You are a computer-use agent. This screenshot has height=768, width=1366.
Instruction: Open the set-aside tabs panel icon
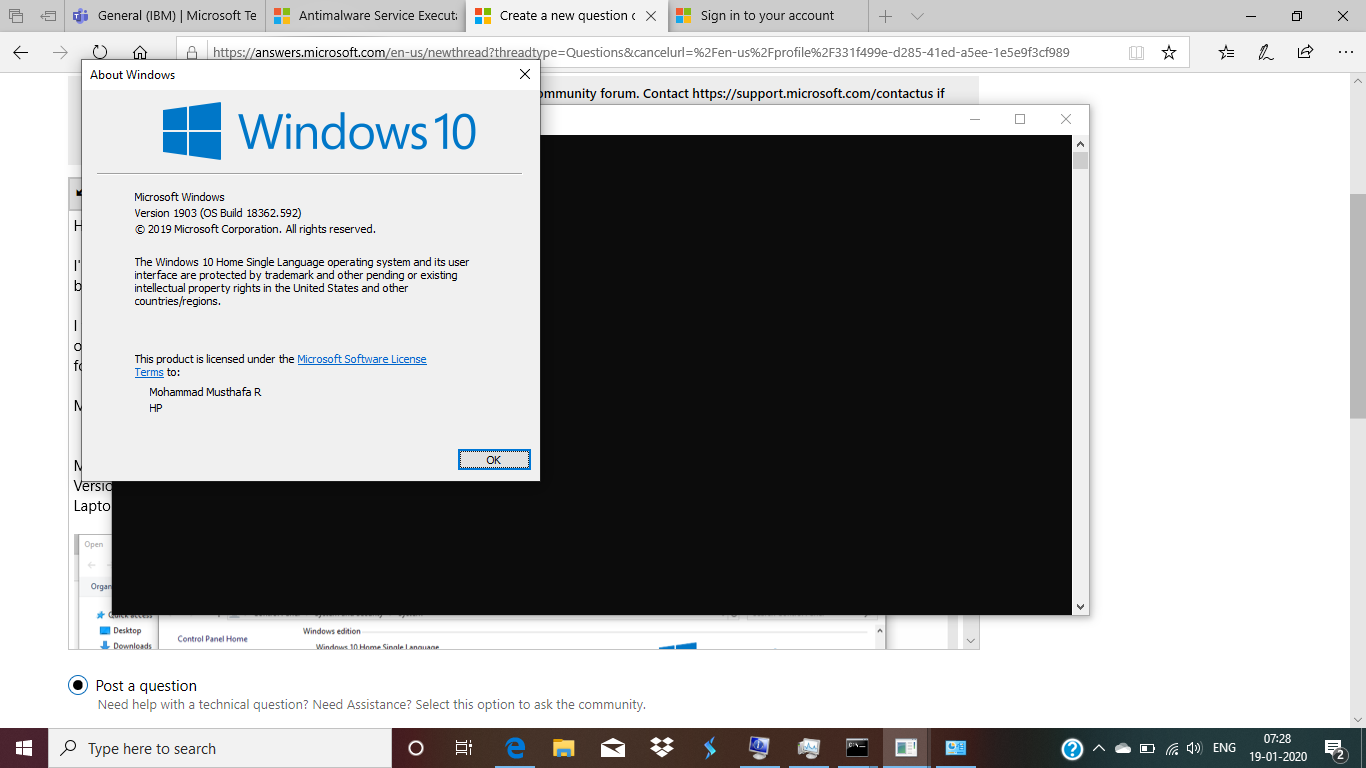(16, 16)
